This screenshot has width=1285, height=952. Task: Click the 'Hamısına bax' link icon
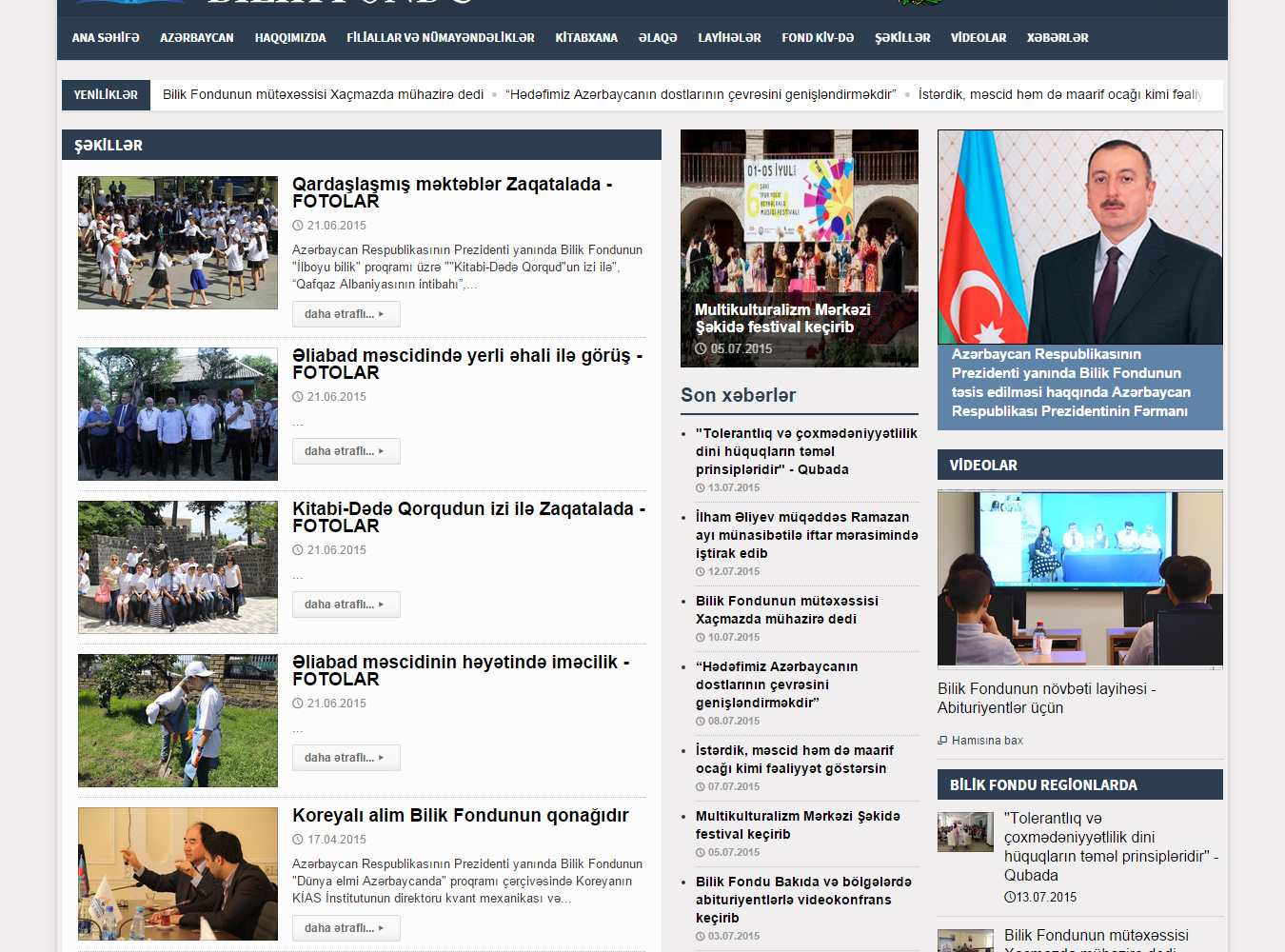click(x=942, y=740)
